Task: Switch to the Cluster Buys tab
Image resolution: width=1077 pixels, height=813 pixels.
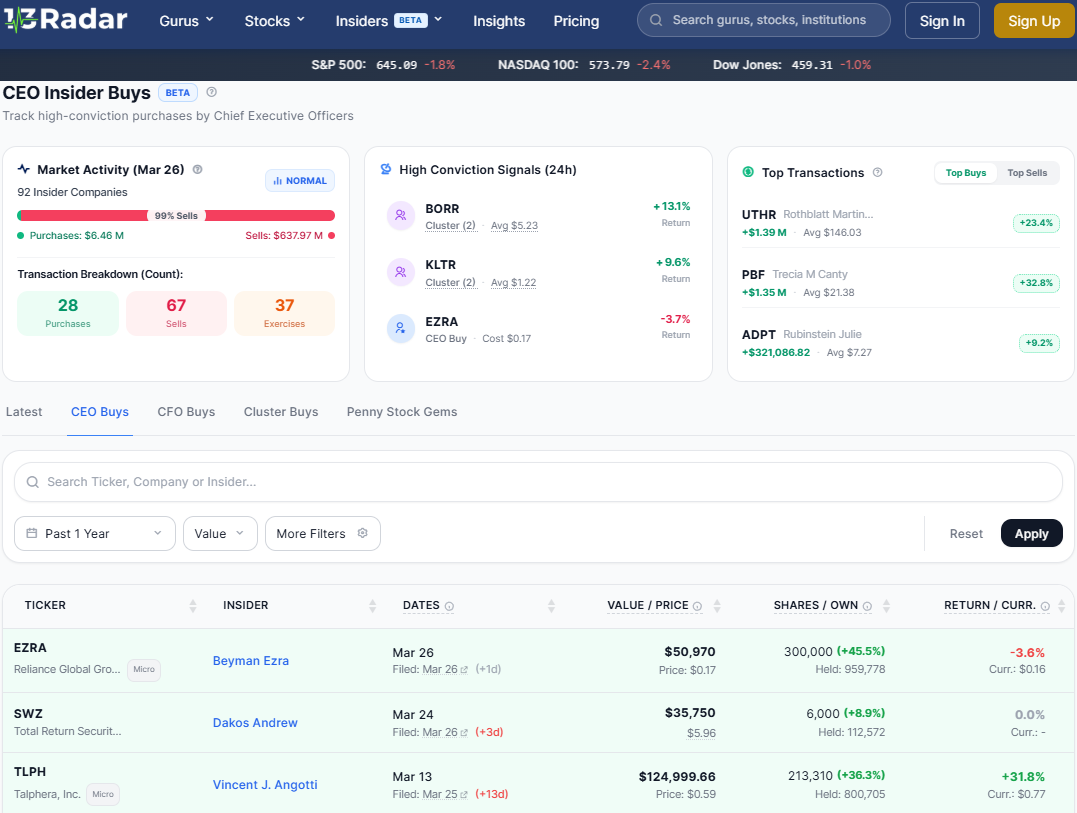Action: click(281, 412)
